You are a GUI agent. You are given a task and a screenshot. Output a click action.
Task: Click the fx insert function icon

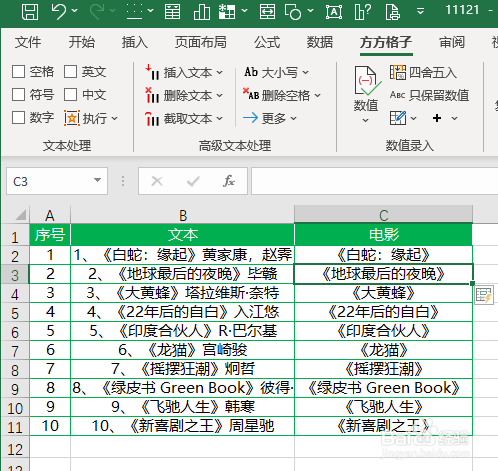pos(229,181)
